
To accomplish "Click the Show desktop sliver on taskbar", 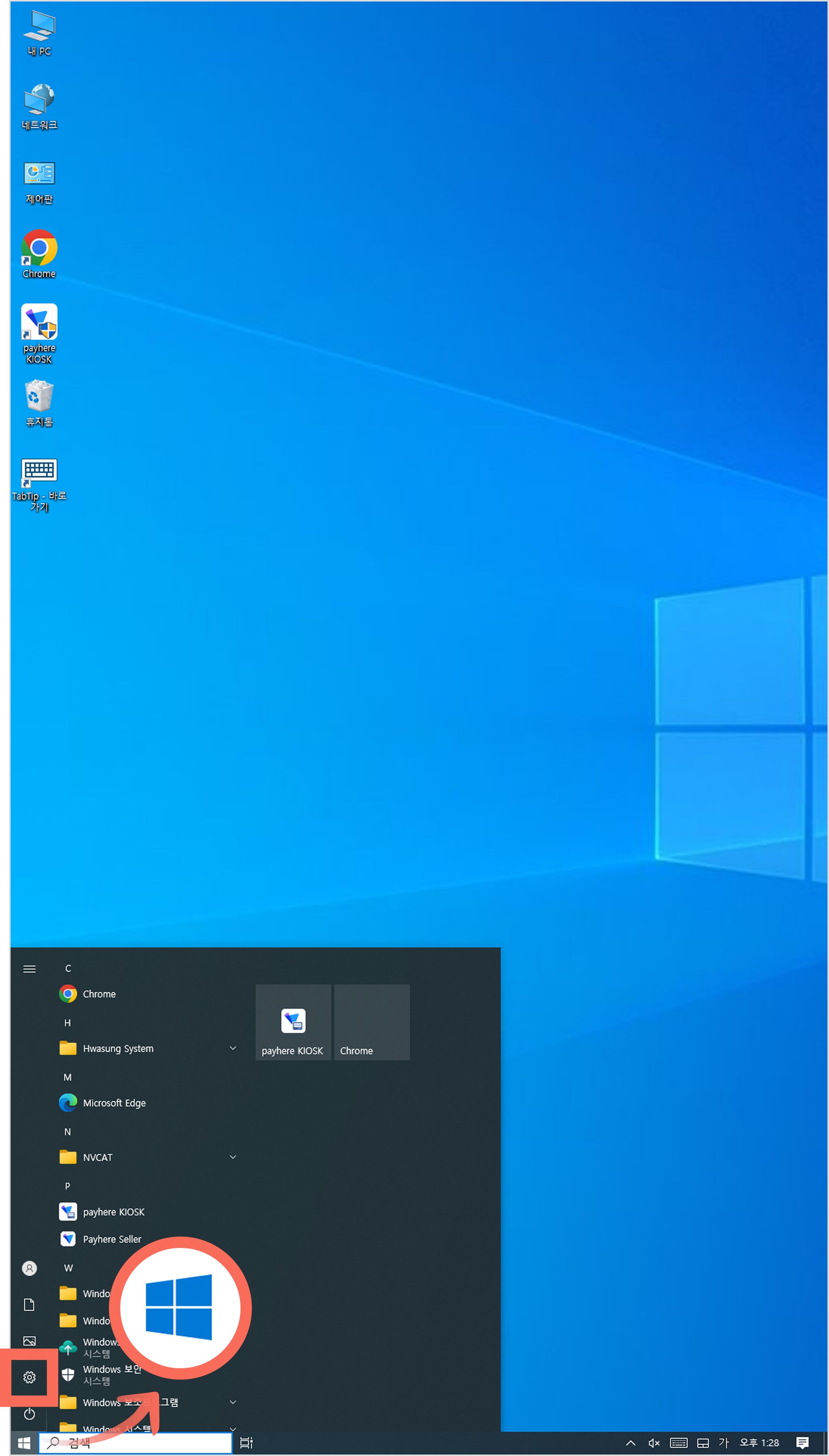I will (826, 1442).
